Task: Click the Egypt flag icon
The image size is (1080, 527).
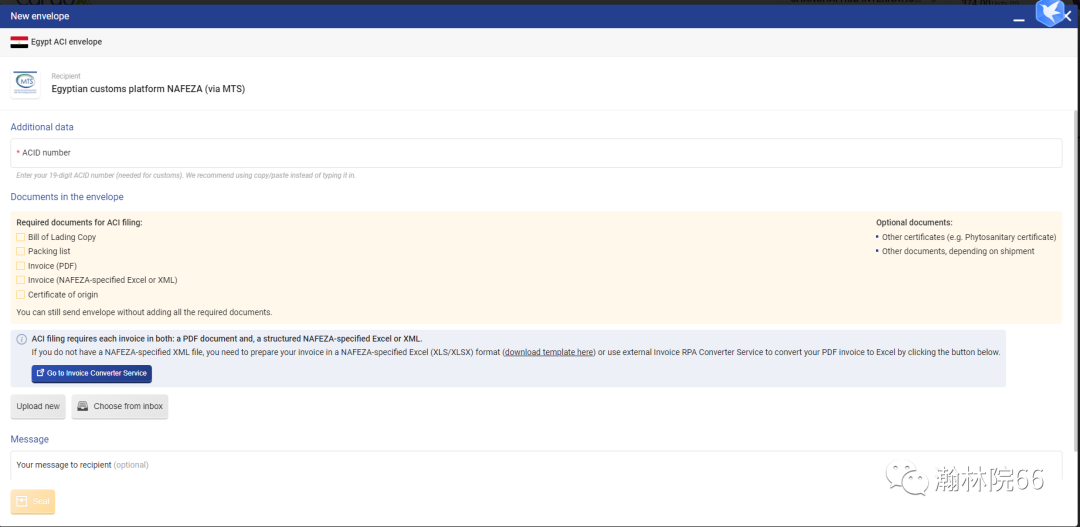Action: [x=19, y=42]
